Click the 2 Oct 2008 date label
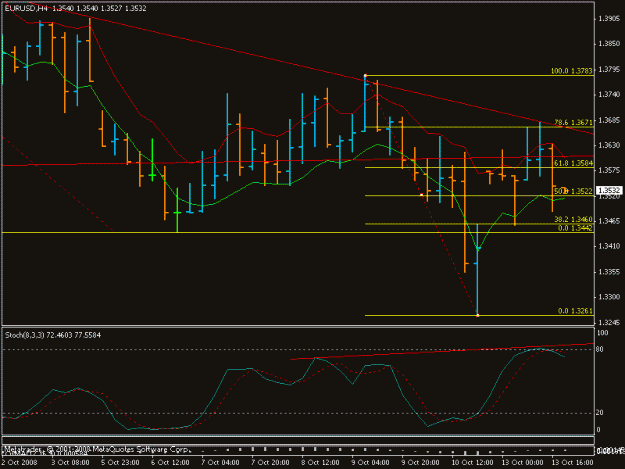This screenshot has height=469, width=625. [x=20, y=463]
